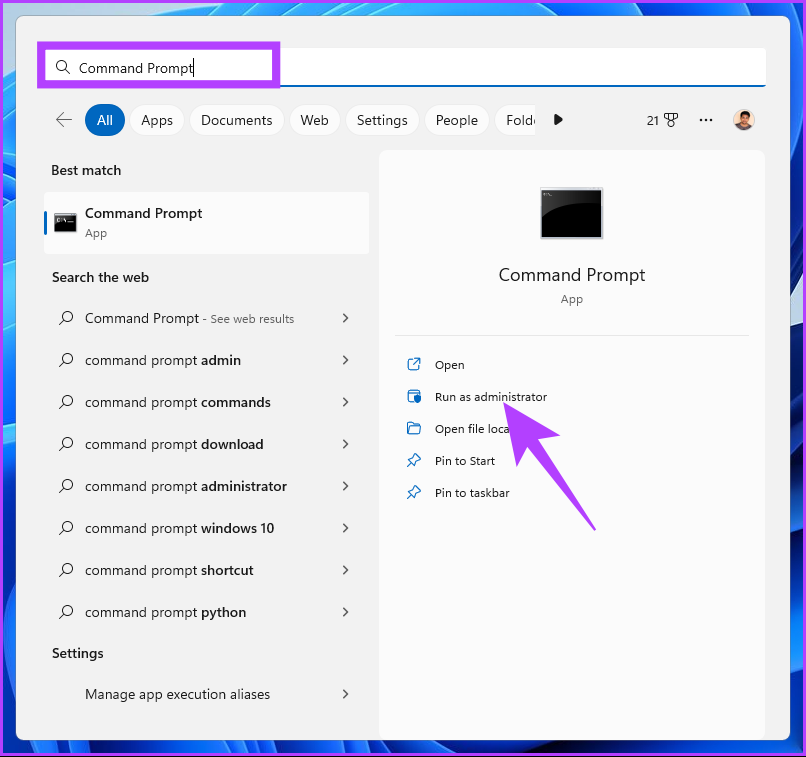Click the large Command Prompt preview icon

pyautogui.click(x=571, y=213)
